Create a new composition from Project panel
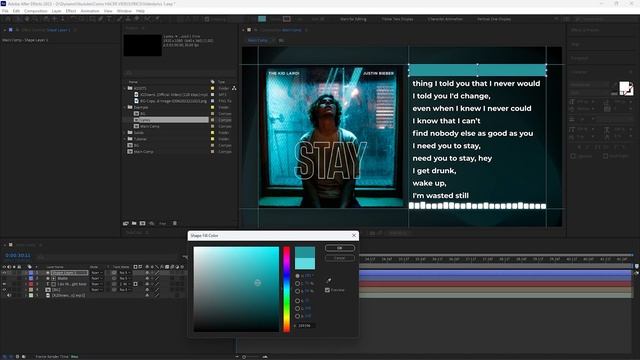 point(142,223)
